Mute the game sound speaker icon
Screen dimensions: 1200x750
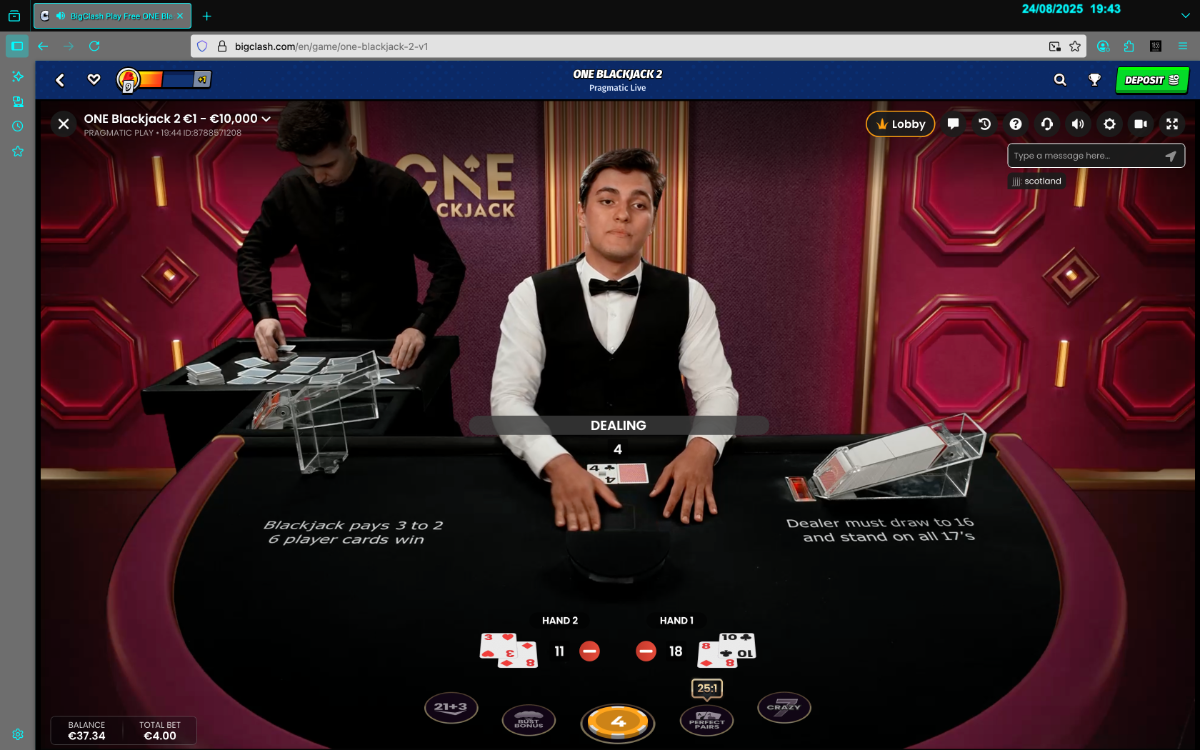click(1078, 124)
